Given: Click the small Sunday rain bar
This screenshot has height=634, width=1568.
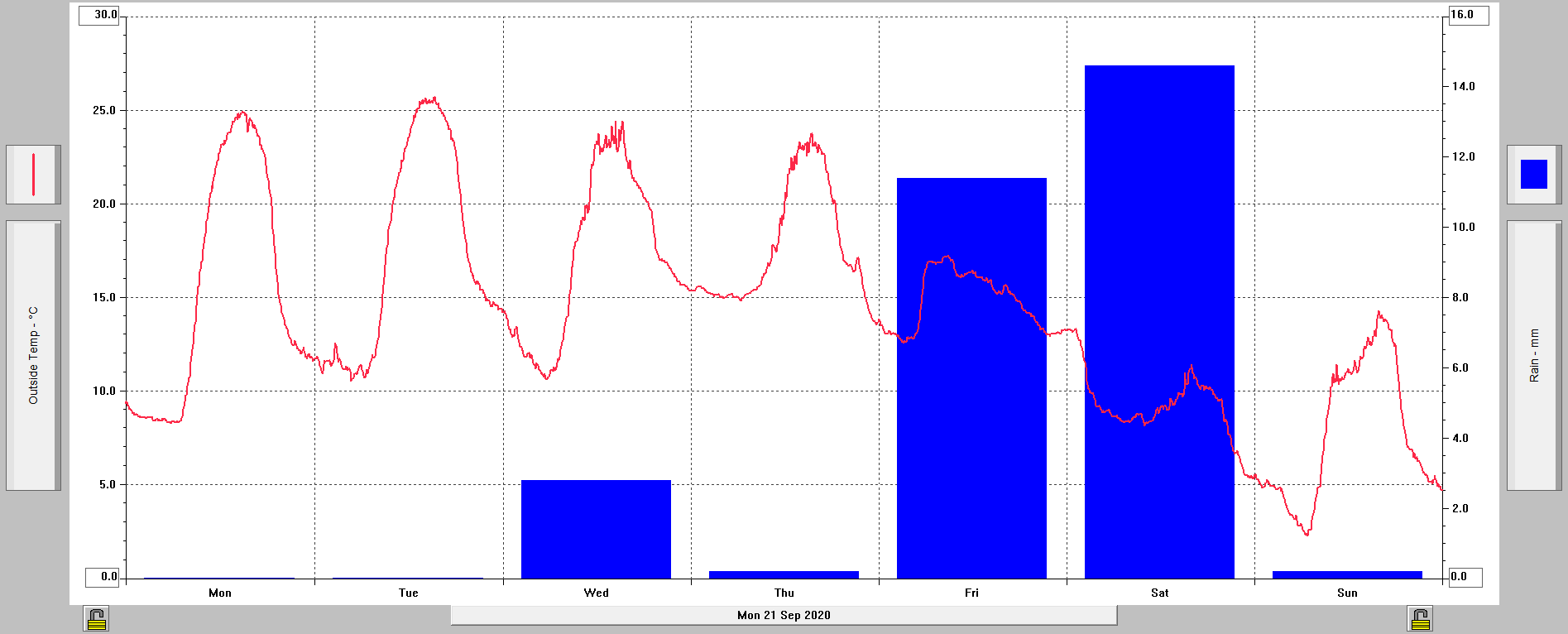Looking at the screenshot, I should 1346,574.
